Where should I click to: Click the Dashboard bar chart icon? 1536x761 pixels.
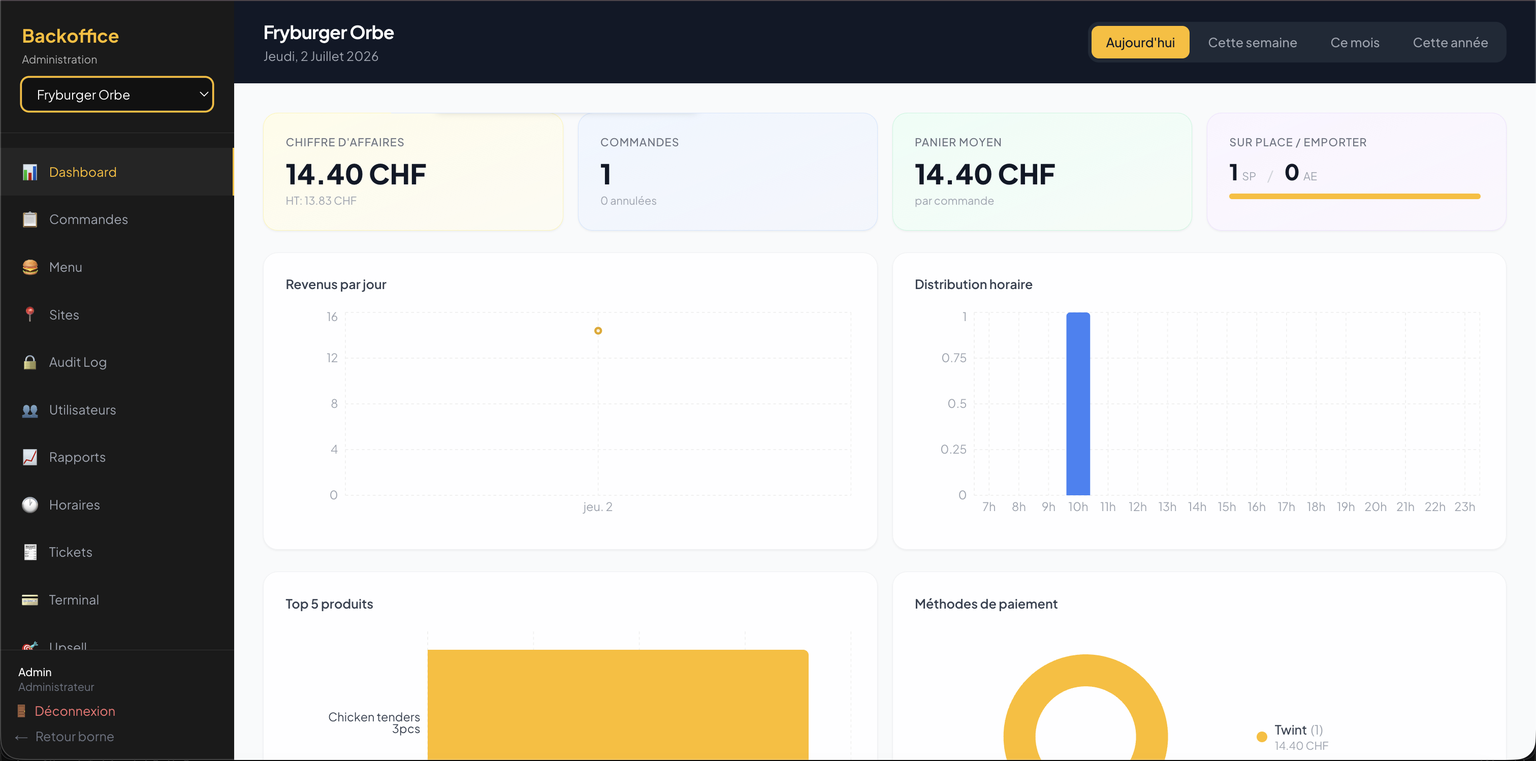[x=30, y=172]
